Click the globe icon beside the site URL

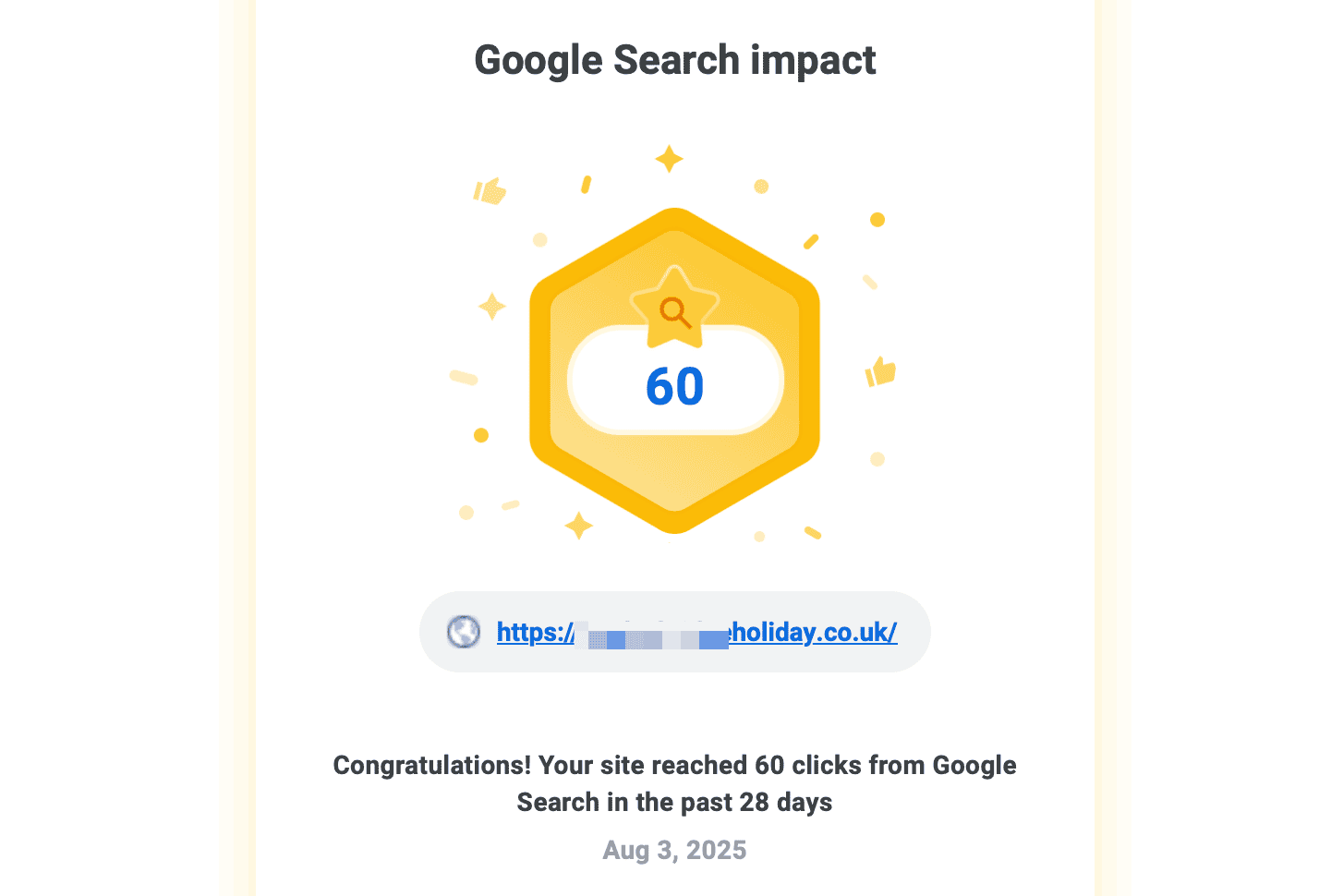pyautogui.click(x=464, y=632)
